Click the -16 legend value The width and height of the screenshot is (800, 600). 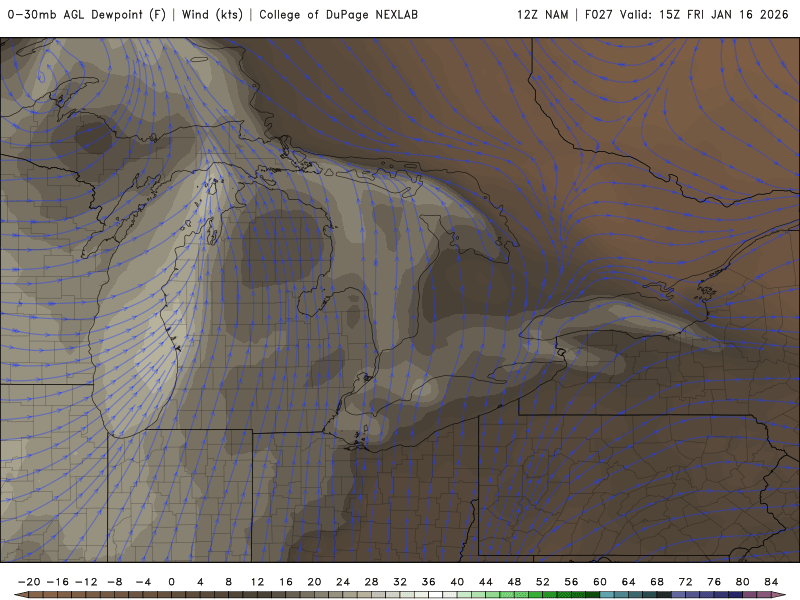(x=57, y=582)
